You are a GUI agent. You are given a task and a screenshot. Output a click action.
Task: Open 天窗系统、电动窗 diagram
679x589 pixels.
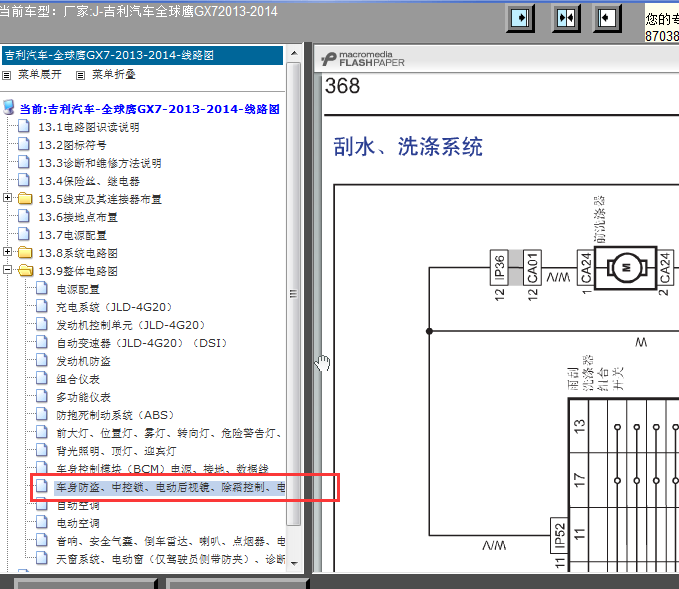click(x=171, y=560)
